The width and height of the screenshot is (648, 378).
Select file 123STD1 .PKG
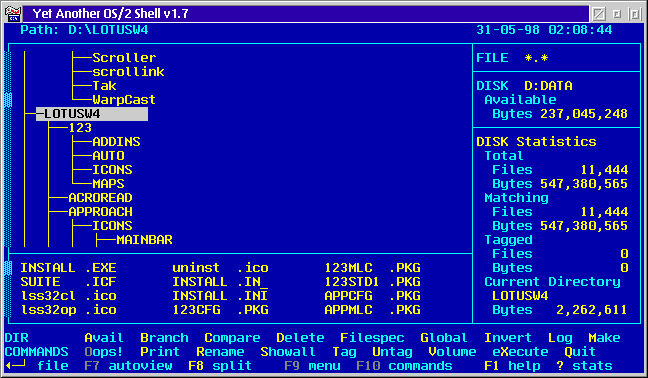pos(372,282)
